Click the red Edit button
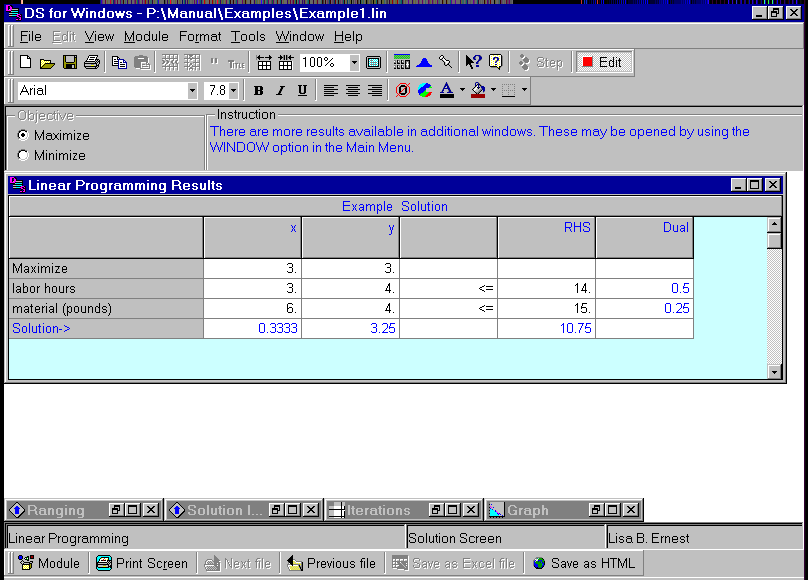 coord(602,62)
